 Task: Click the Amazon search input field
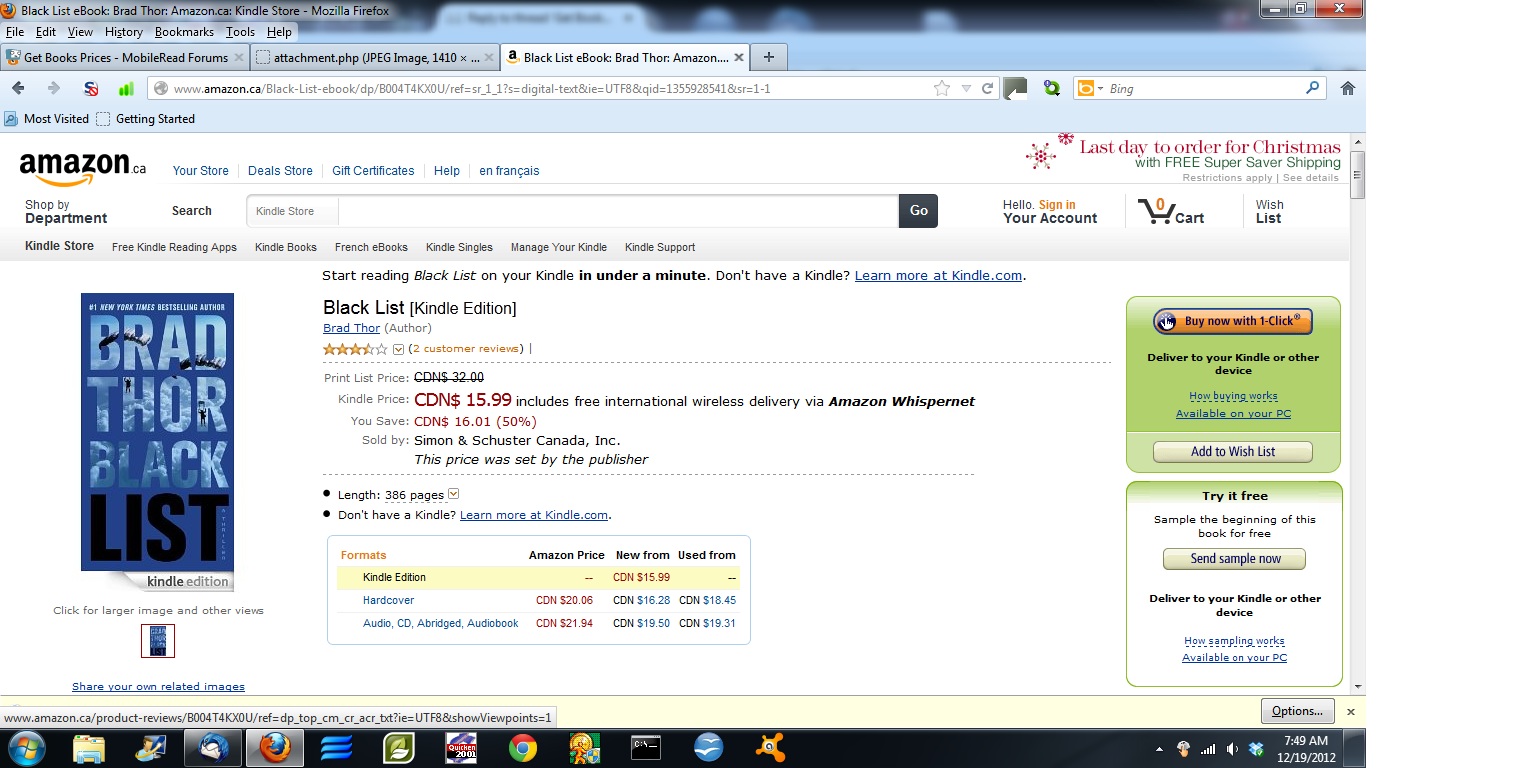[618, 211]
